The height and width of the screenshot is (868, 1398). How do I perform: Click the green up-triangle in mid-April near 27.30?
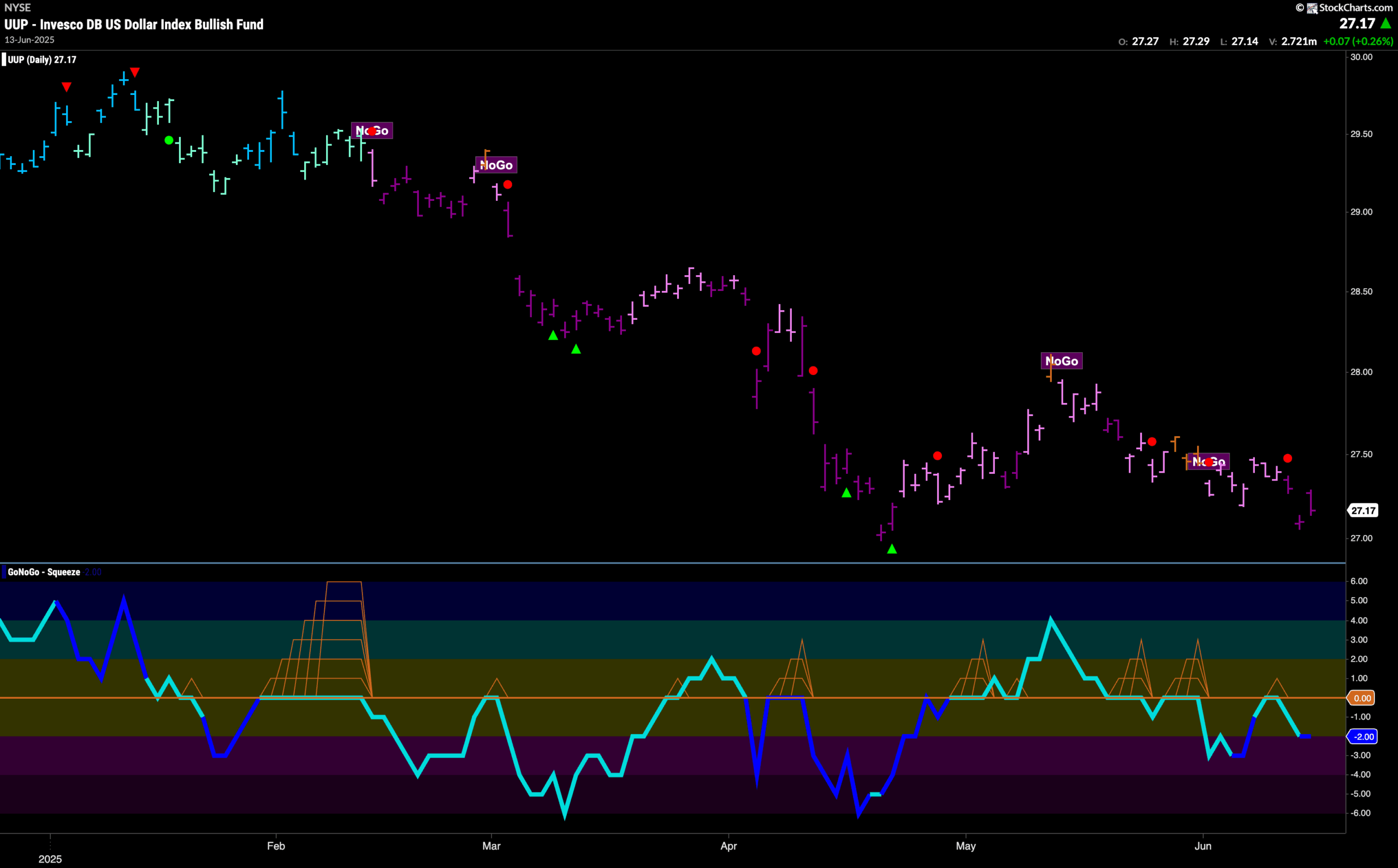pos(846,492)
